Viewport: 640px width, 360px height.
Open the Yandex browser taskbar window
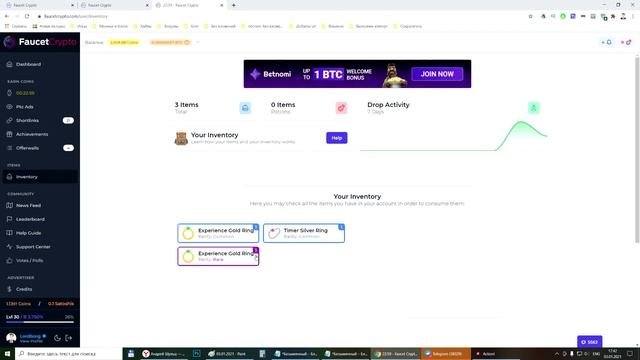click(164, 353)
